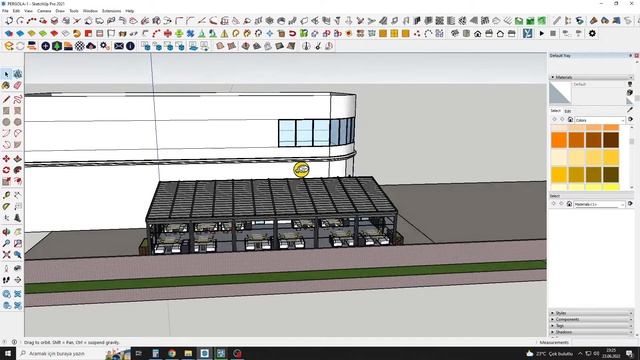Click the yellow warning triangle toolbar icon
Screen dimensions: 640x360
[x=224, y=33]
